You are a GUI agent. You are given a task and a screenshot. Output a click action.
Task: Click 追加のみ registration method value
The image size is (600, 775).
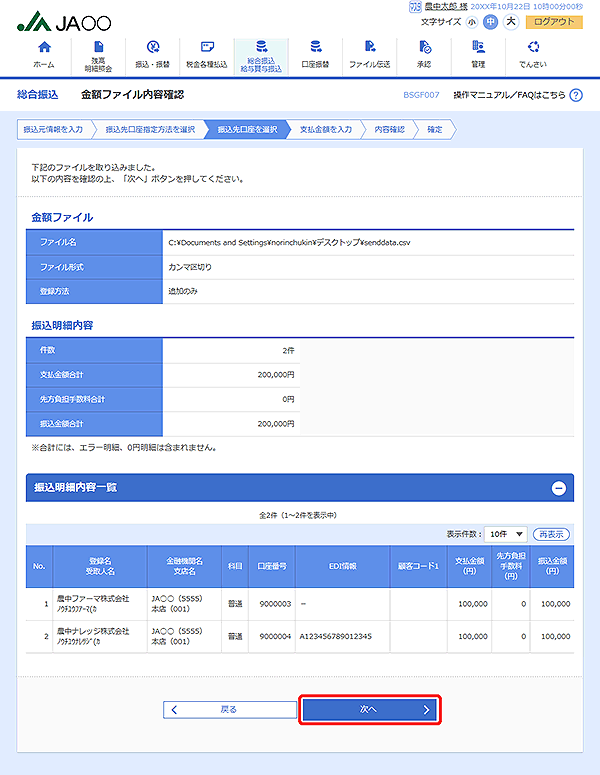[x=183, y=291]
